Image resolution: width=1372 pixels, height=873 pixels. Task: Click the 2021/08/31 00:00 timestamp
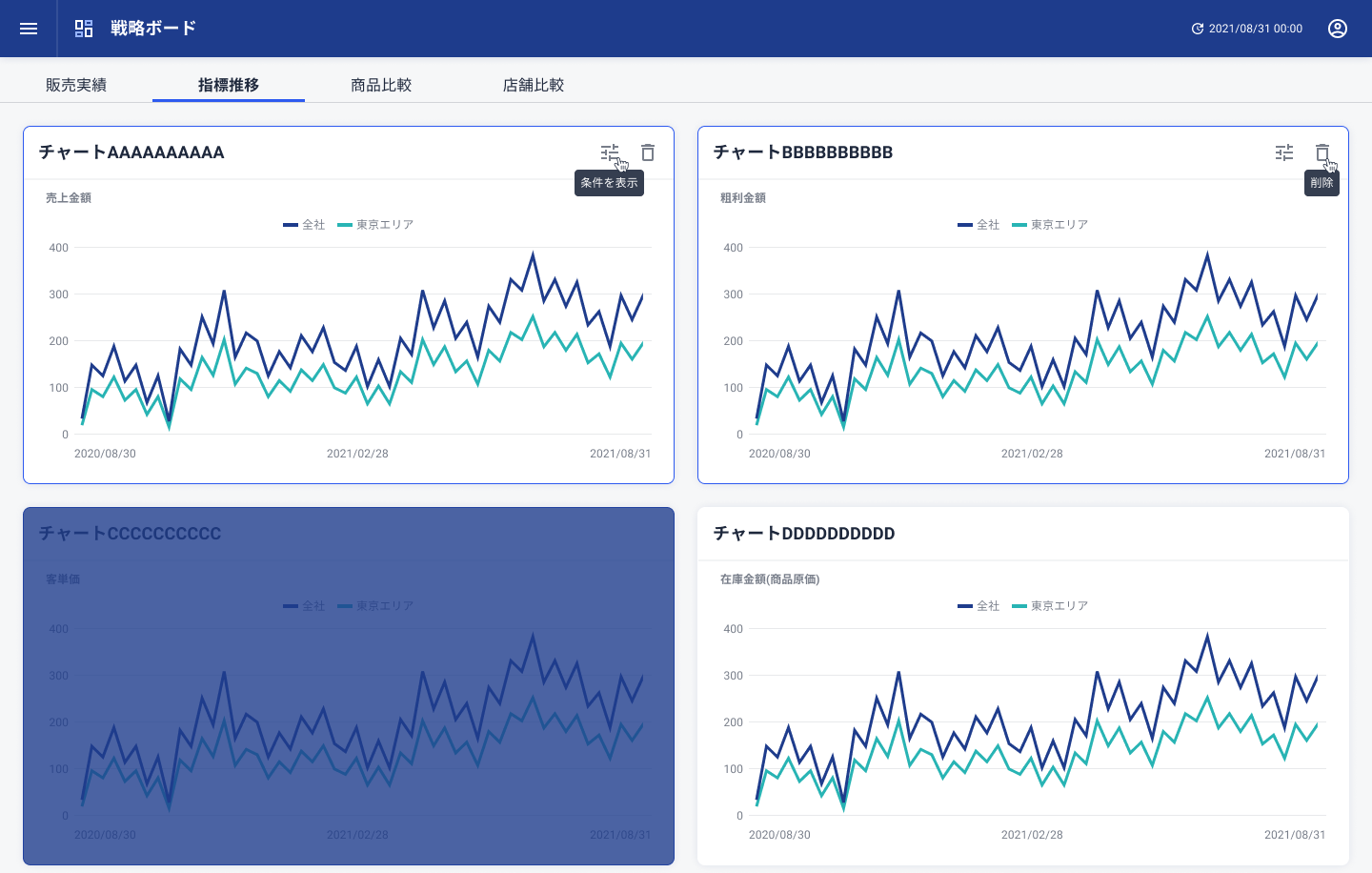(1256, 29)
